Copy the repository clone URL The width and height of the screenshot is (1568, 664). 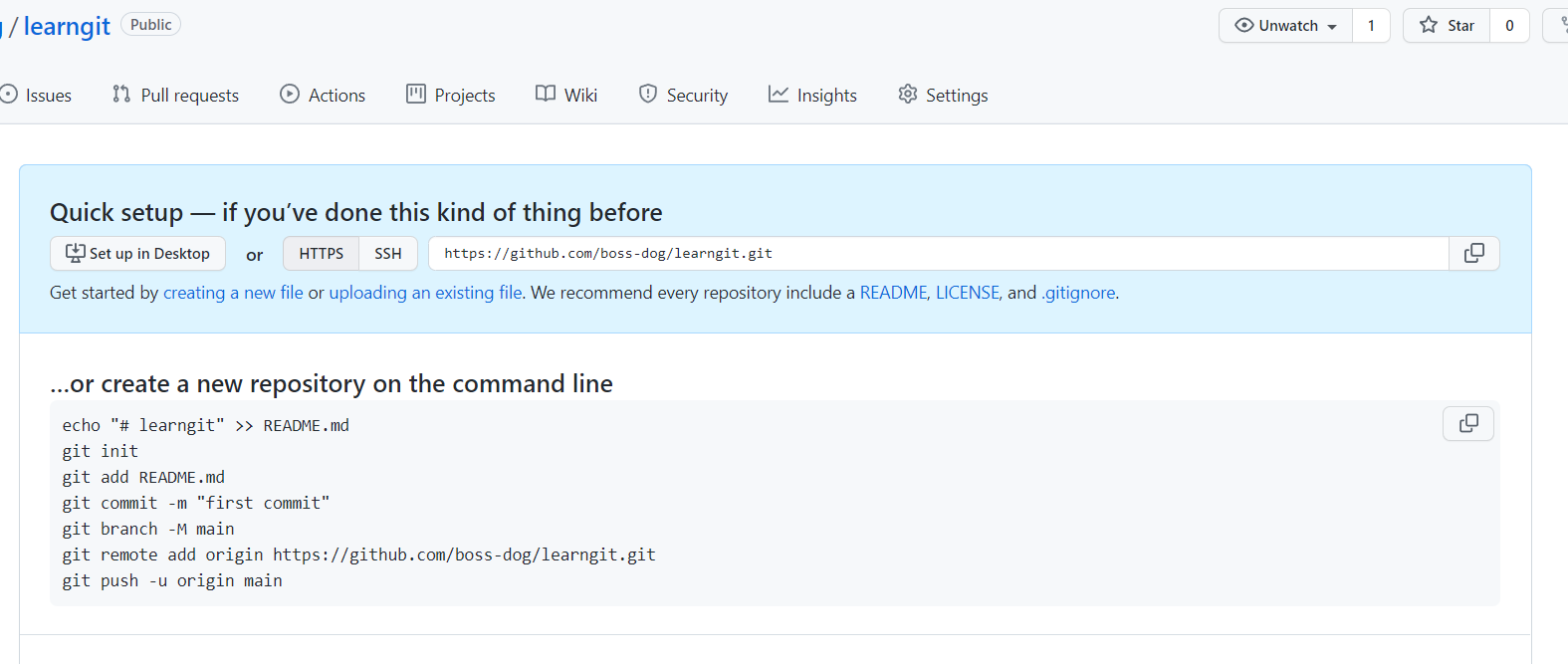1474,254
